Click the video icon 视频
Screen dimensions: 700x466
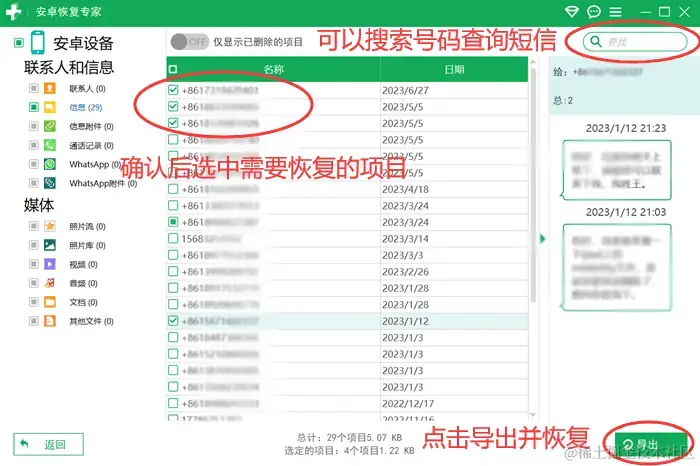click(50, 264)
